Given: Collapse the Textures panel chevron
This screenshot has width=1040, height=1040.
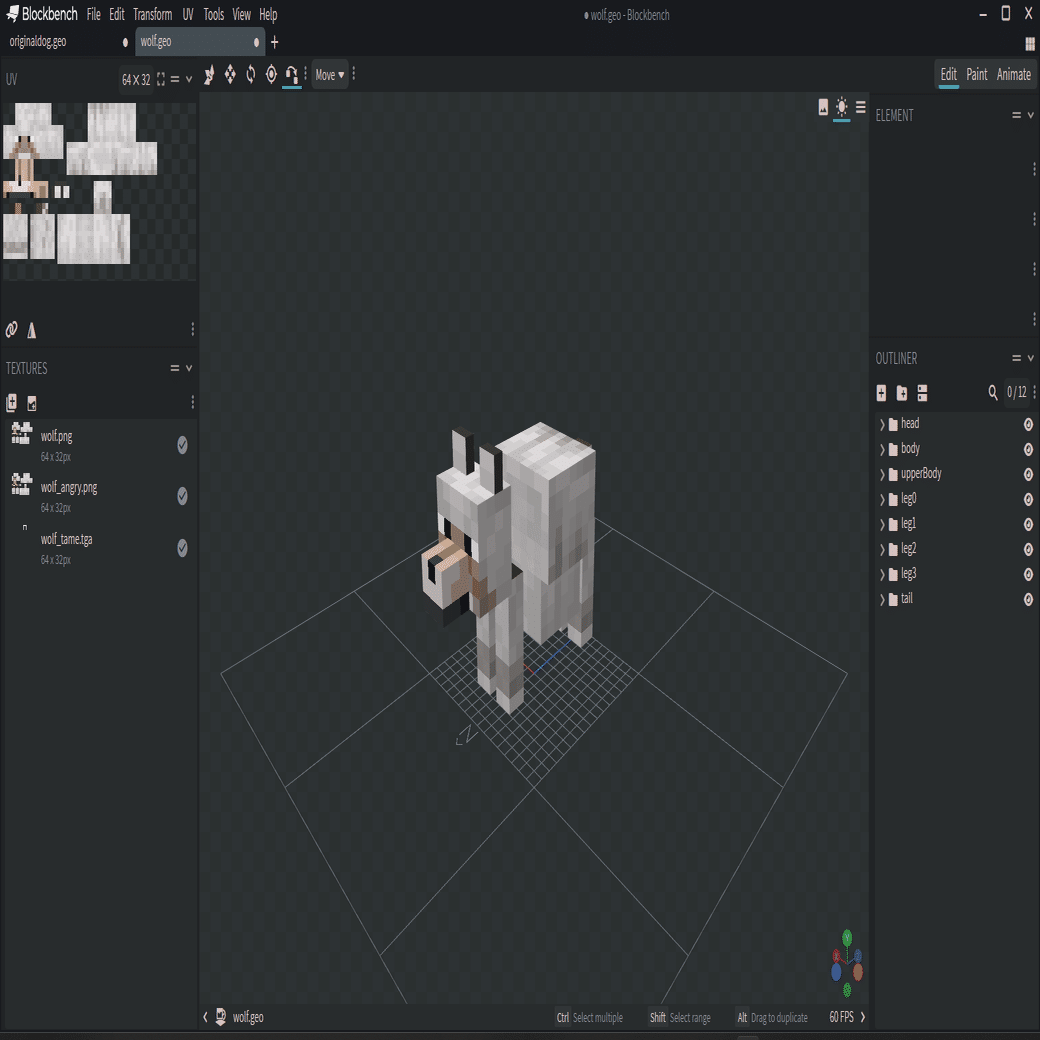Looking at the screenshot, I should click(x=189, y=368).
